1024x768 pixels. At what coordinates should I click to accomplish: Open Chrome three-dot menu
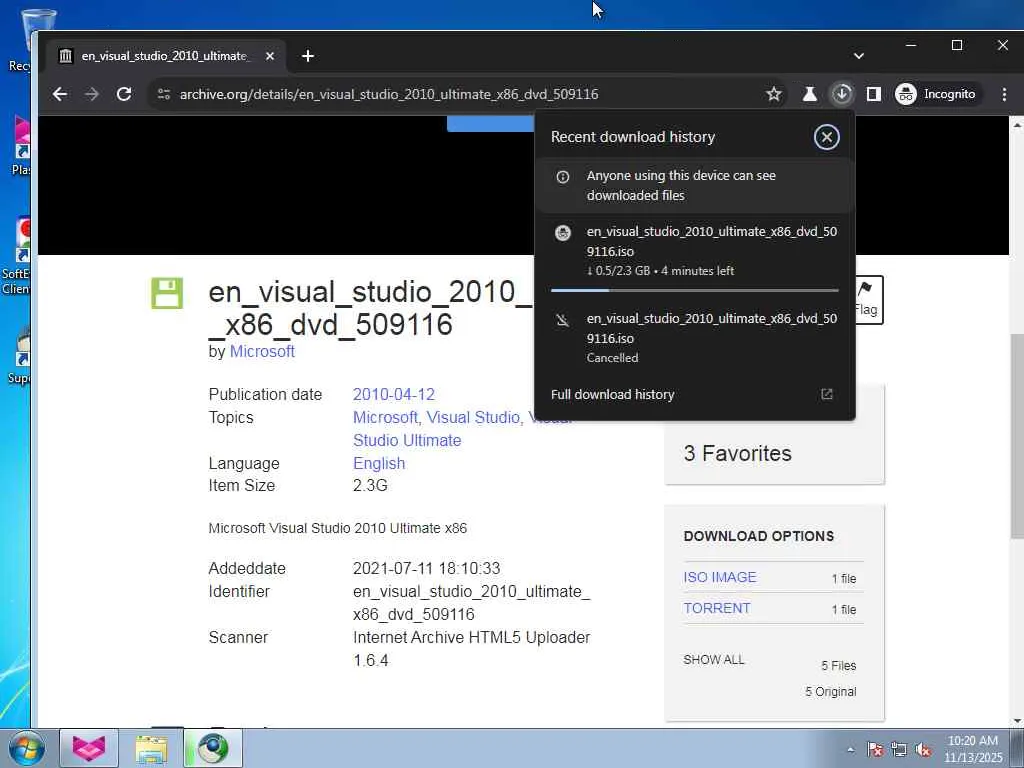pyautogui.click(x=1004, y=94)
